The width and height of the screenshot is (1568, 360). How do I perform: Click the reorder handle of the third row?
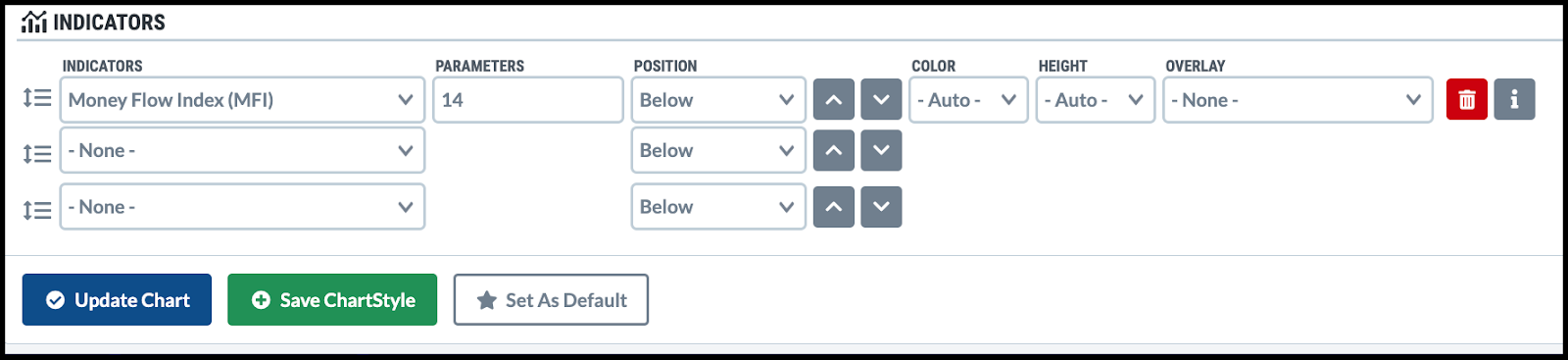tap(37, 210)
